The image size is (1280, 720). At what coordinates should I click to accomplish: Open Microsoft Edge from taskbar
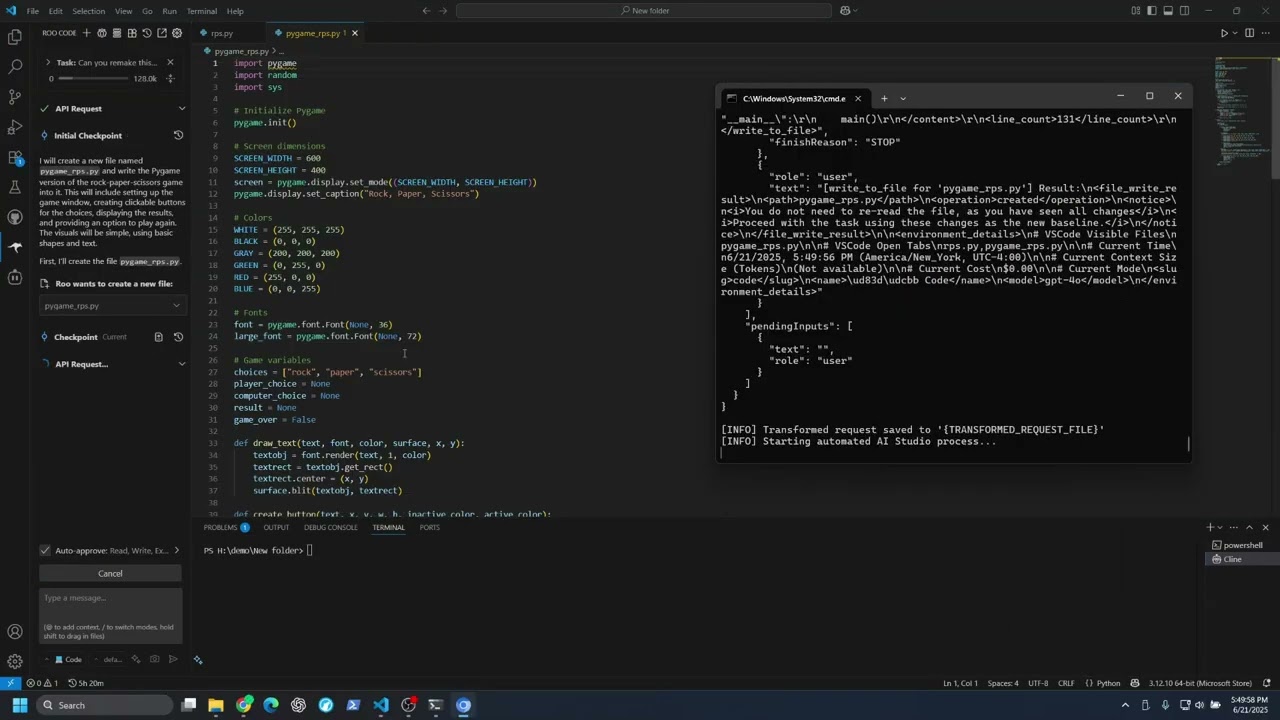click(271, 705)
